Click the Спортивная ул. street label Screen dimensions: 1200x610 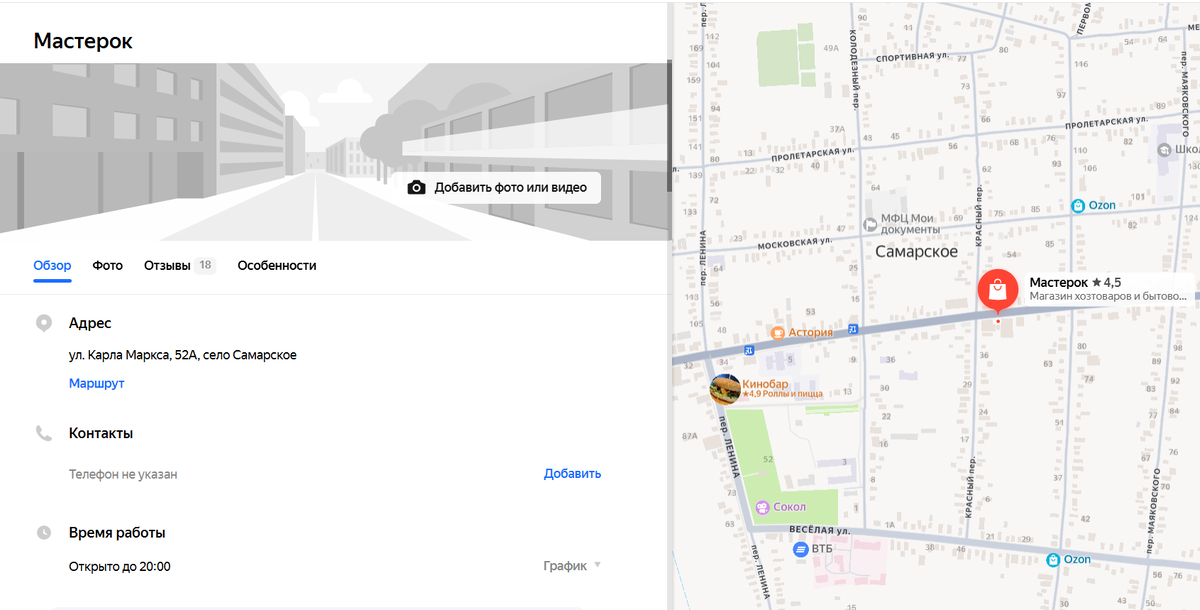click(911, 57)
